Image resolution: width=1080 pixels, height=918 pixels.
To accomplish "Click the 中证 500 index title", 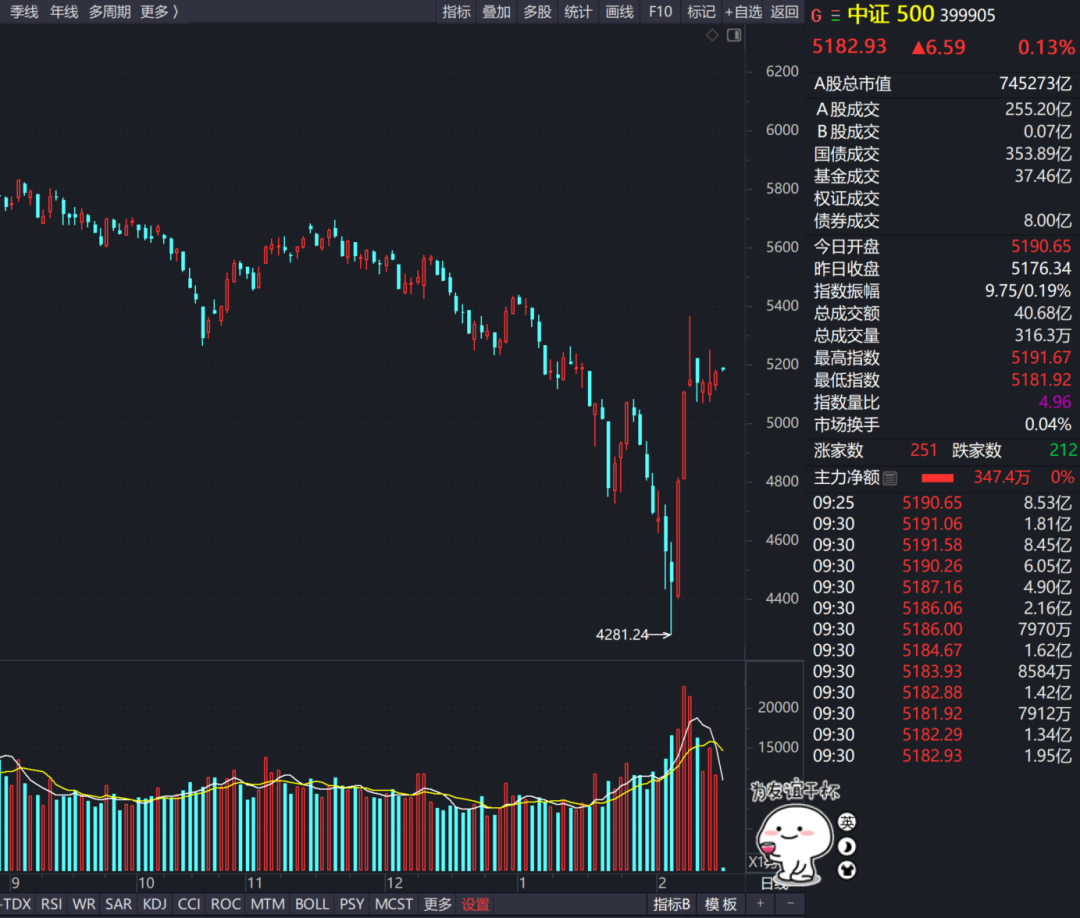I will tap(891, 14).
